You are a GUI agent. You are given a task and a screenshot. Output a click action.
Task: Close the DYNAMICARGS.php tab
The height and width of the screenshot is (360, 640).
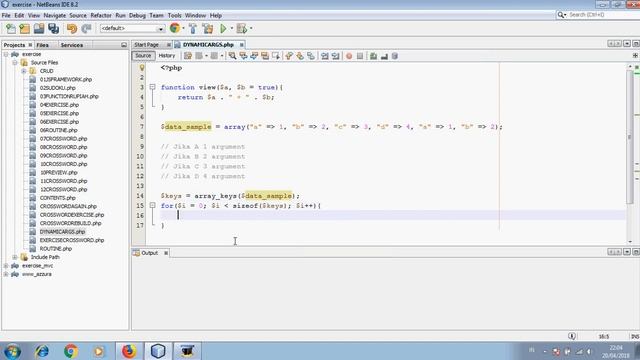coord(242,44)
